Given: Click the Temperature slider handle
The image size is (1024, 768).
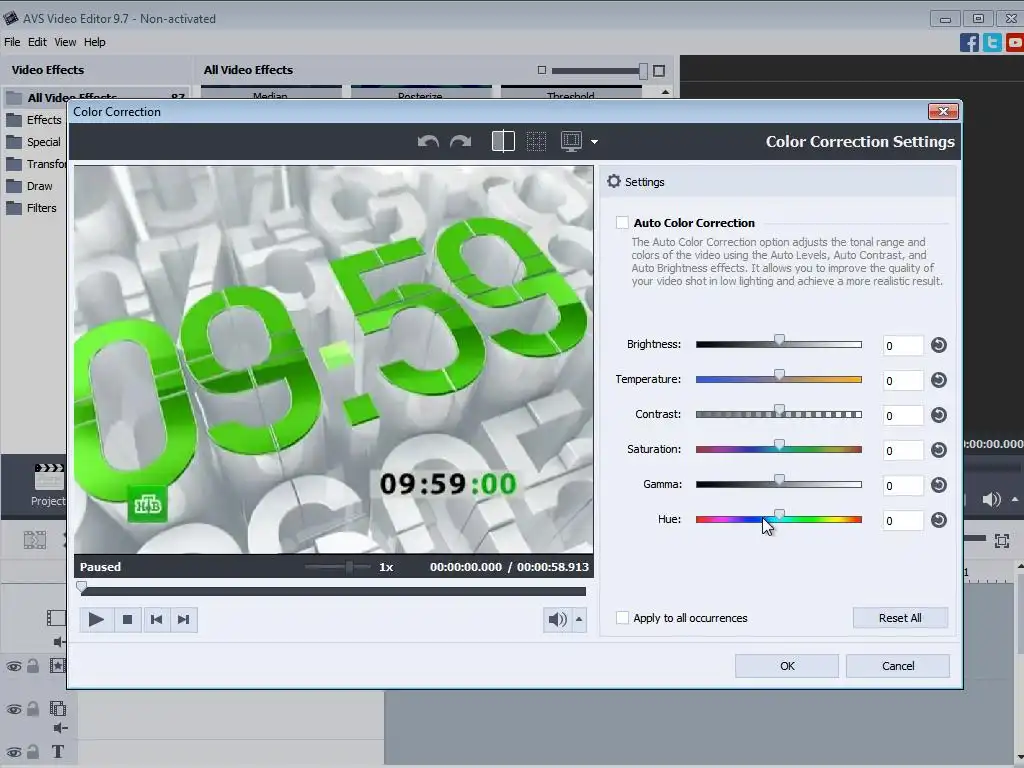Looking at the screenshot, I should [x=779, y=376].
